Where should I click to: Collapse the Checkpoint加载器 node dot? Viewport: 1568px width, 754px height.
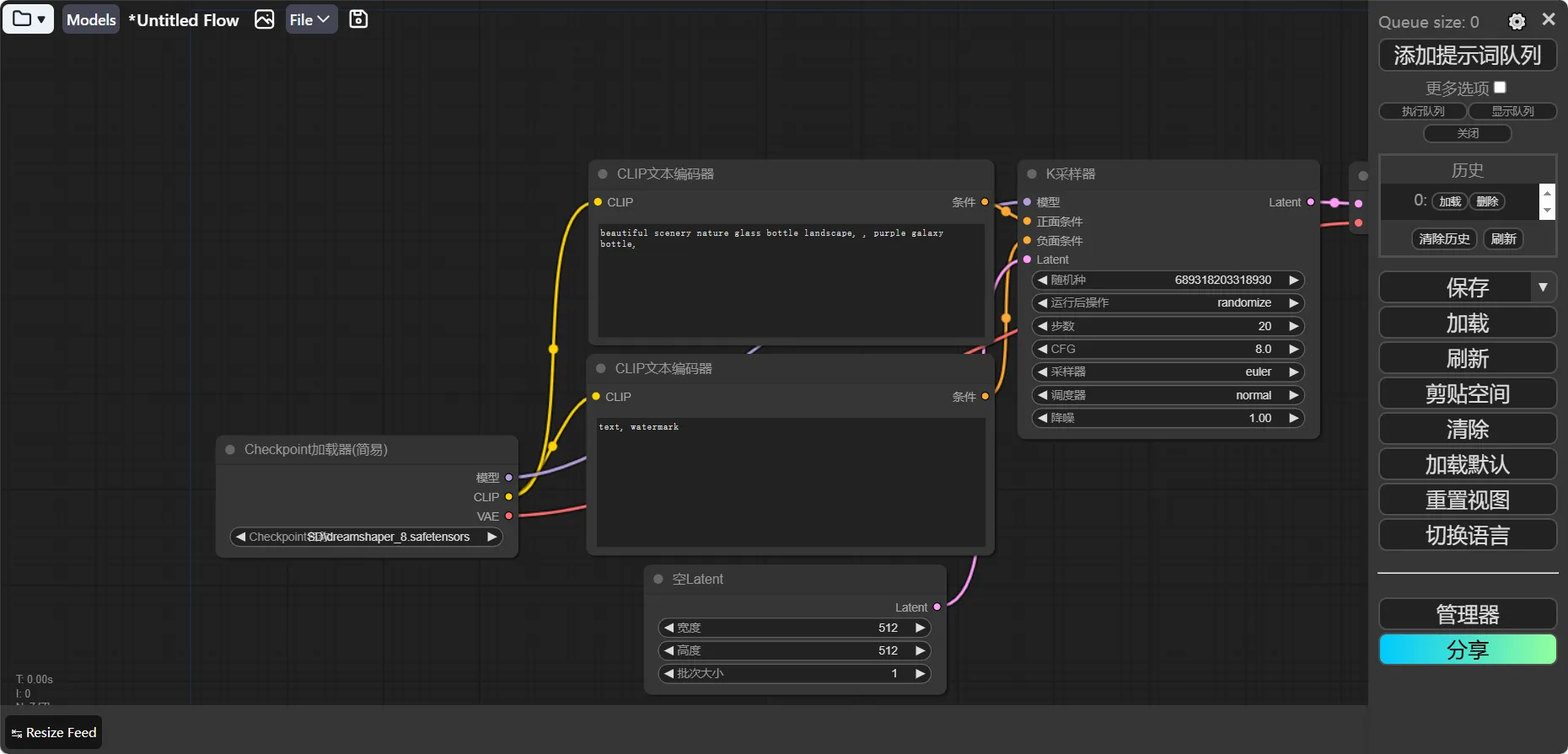pos(230,450)
